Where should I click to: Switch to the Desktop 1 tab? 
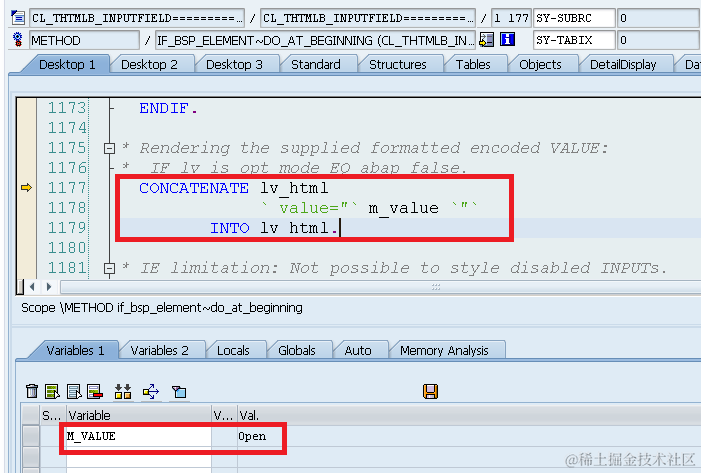click(x=67, y=65)
